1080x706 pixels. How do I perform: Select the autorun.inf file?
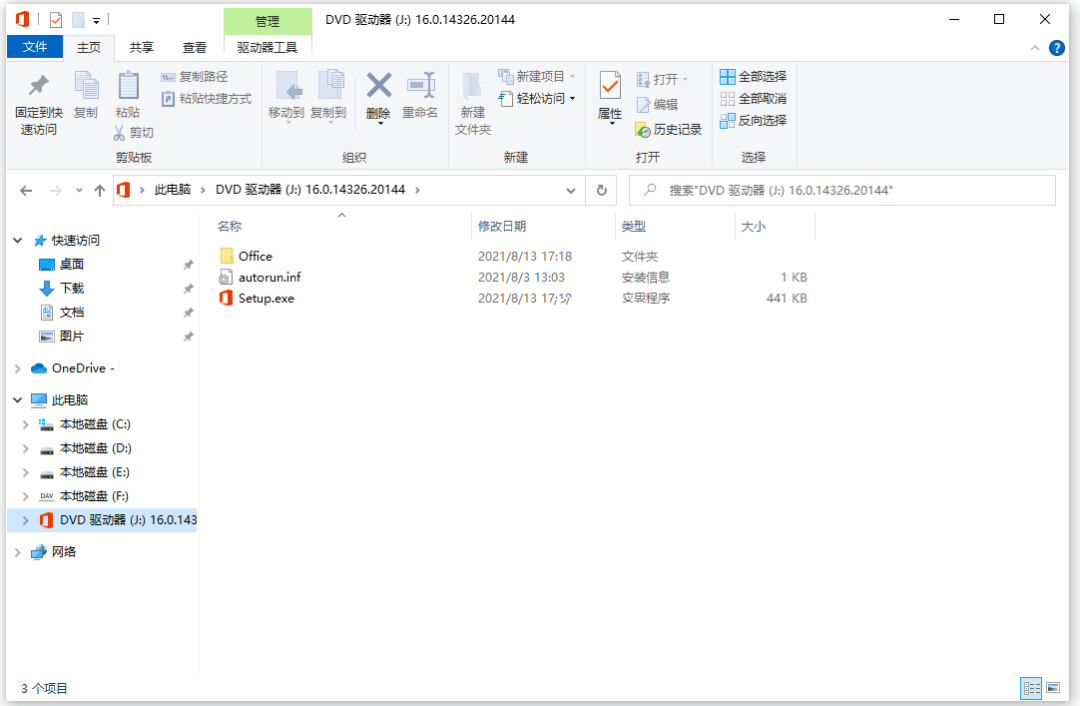(260, 277)
